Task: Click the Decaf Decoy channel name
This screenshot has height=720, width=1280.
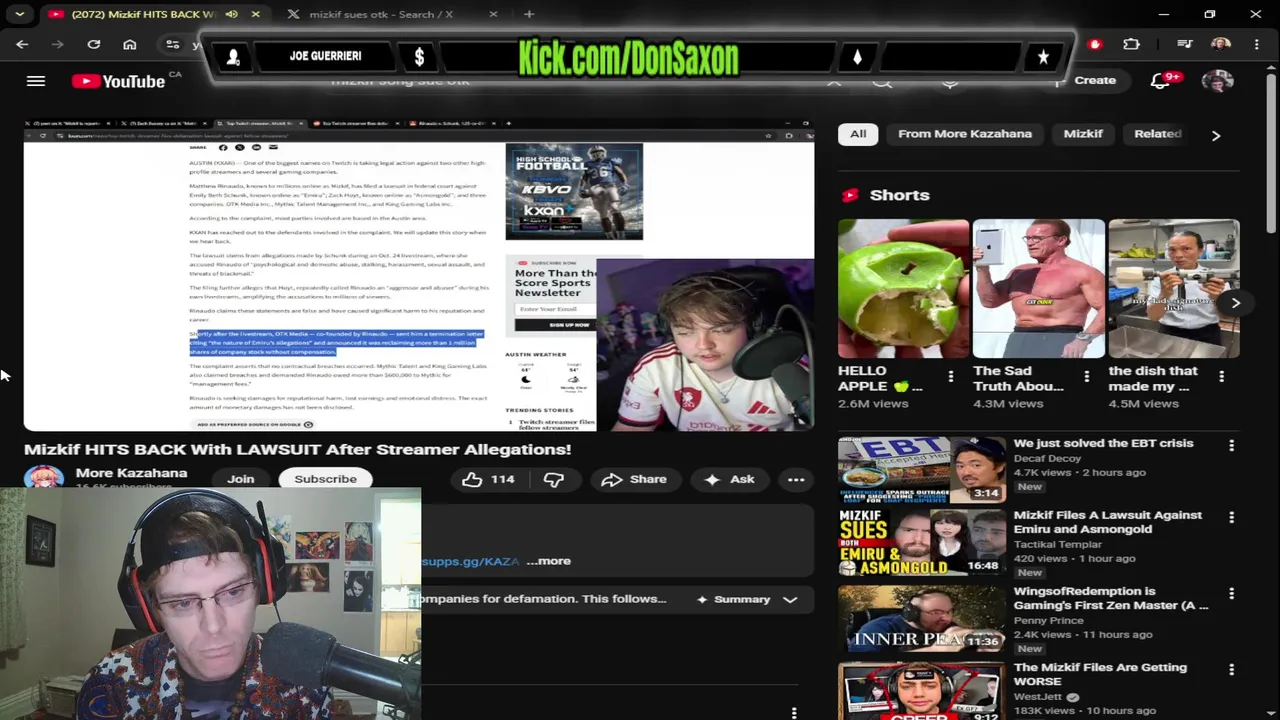Action: (x=1047, y=458)
